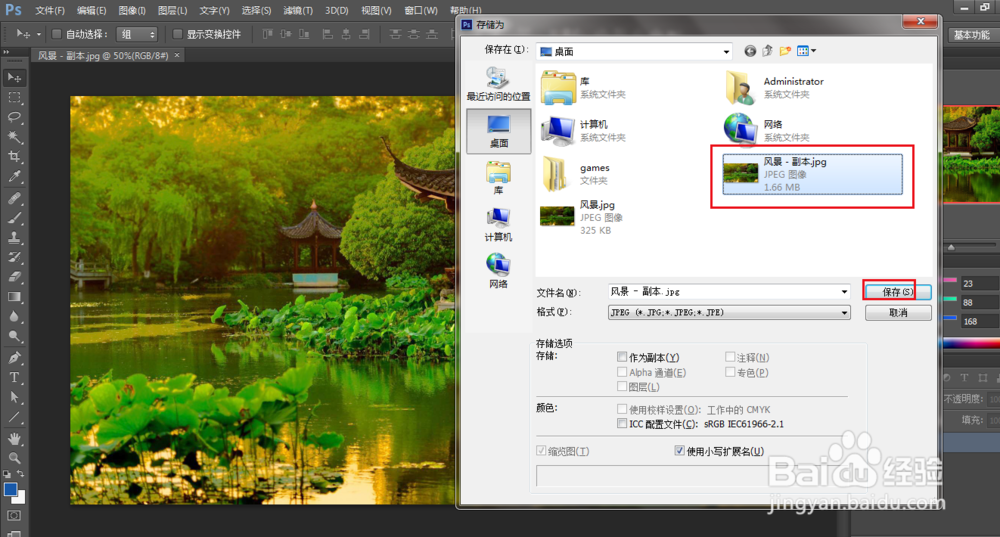The height and width of the screenshot is (537, 1000).
Task: Open the 文件(F) menu
Action: (50, 10)
